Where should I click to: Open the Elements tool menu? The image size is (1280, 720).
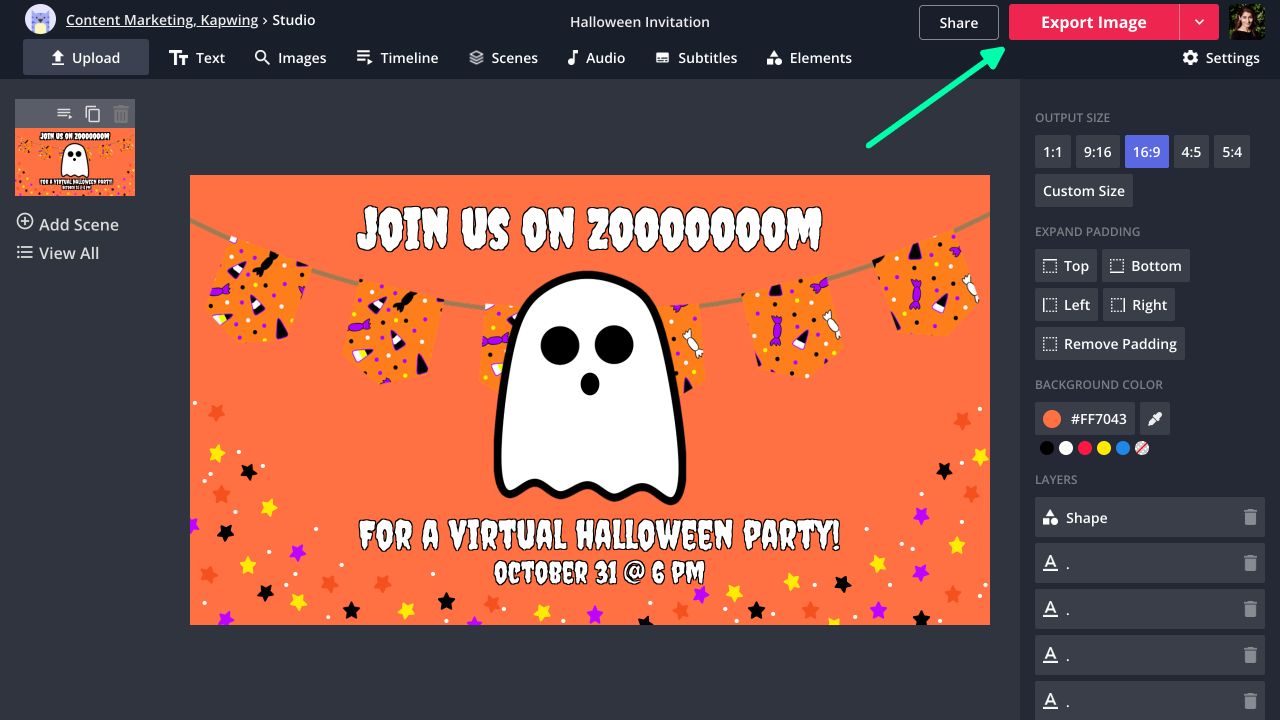(x=808, y=58)
